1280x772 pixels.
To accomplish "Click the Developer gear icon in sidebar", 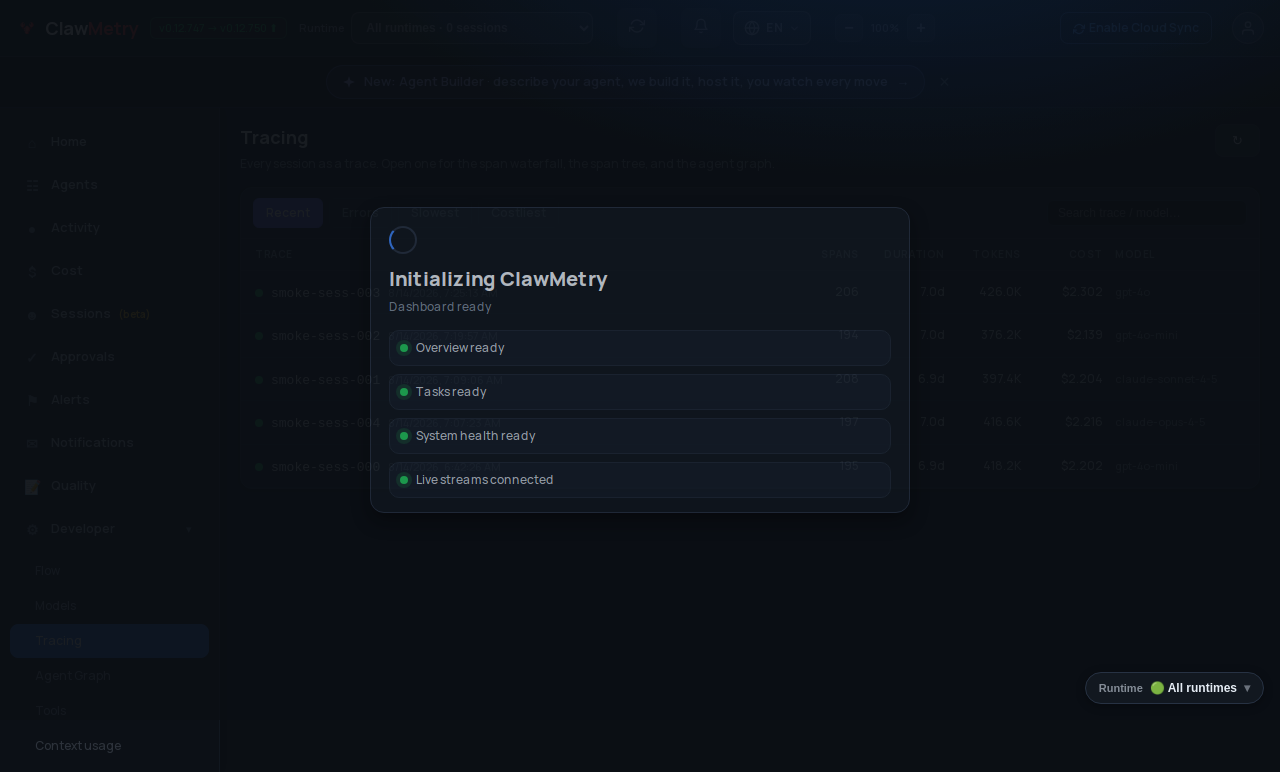I will tap(32, 529).
